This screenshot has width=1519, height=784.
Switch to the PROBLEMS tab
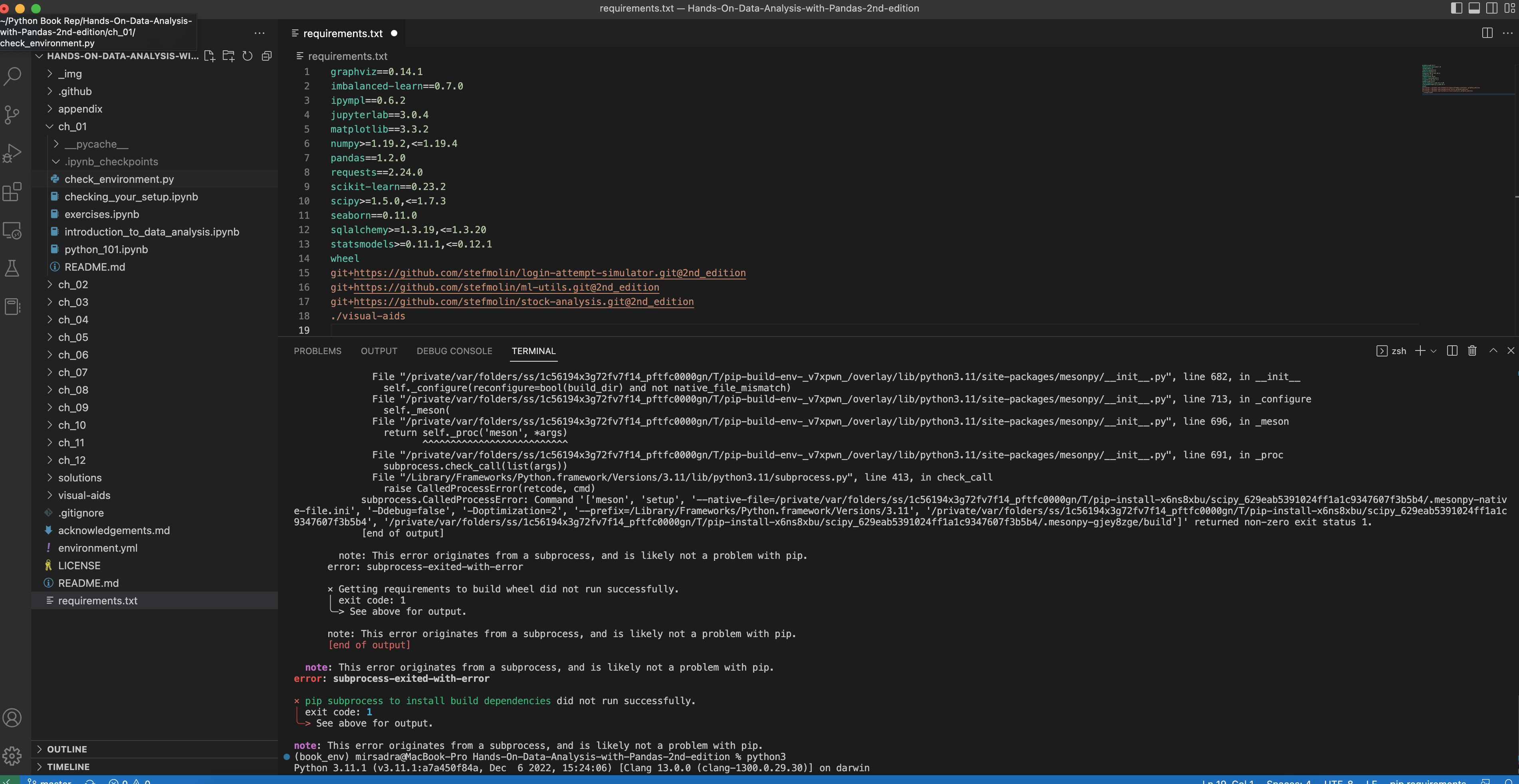[x=317, y=351]
